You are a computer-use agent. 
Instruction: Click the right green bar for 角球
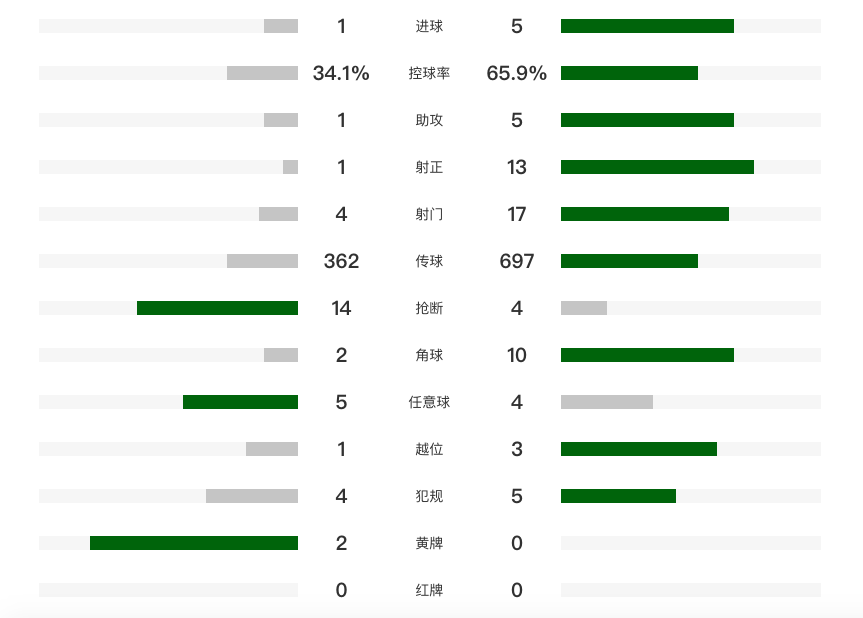[647, 355]
